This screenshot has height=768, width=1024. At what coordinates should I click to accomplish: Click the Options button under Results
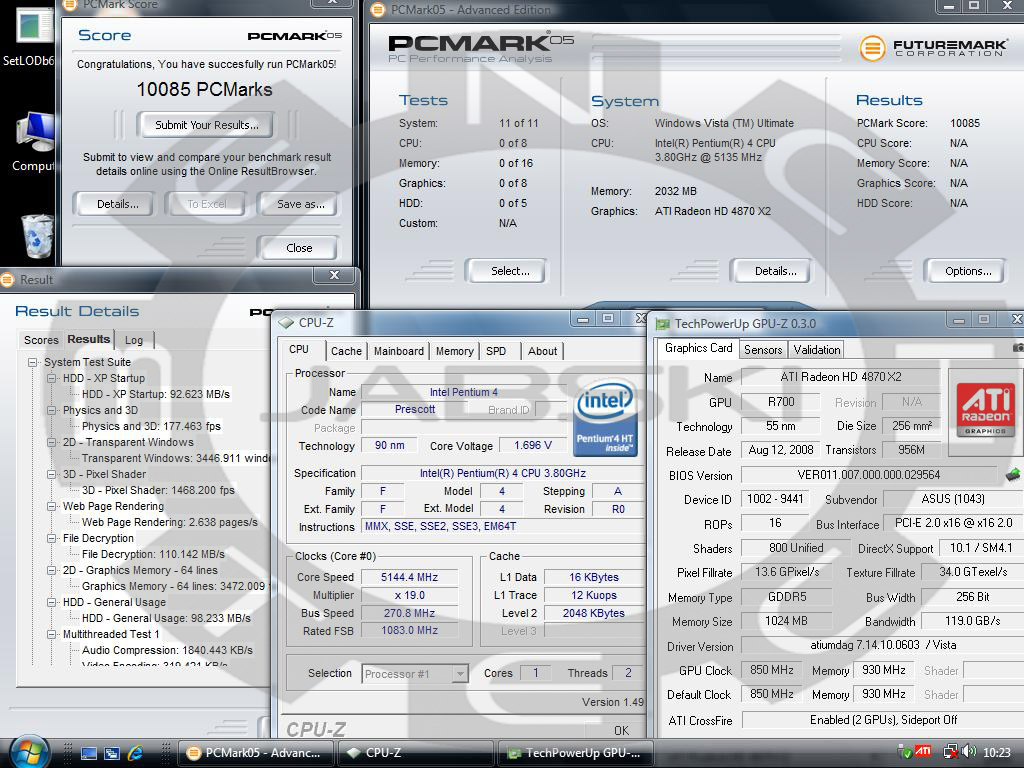[x=967, y=271]
